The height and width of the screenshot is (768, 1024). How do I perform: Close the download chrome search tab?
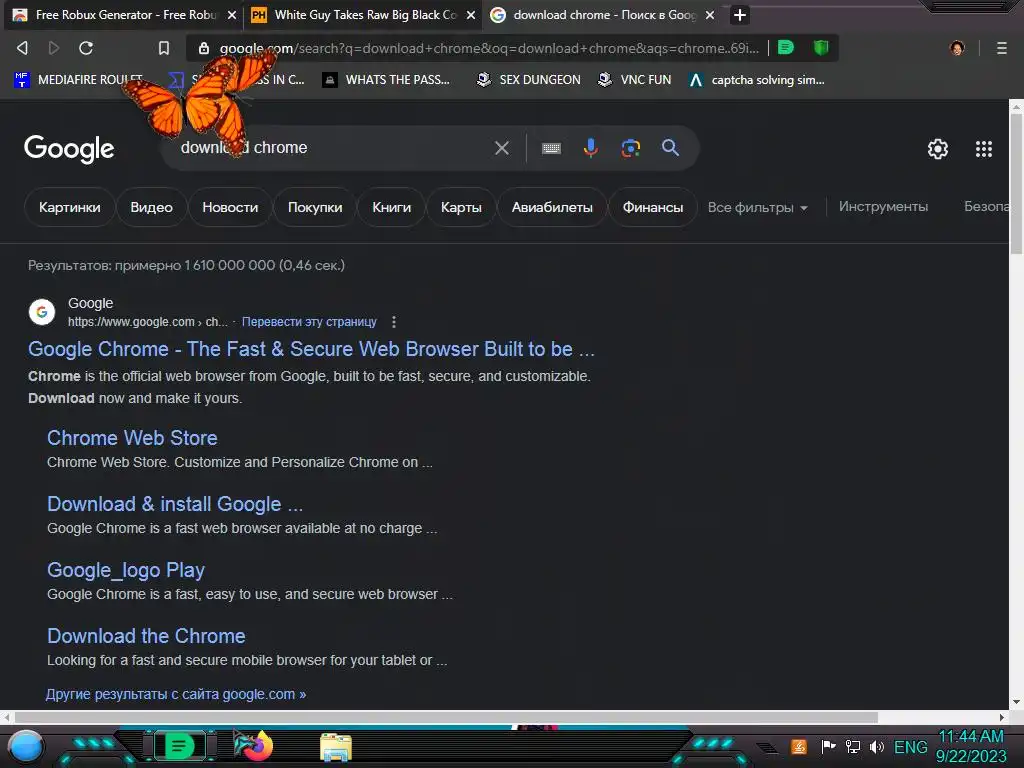pyautogui.click(x=710, y=15)
